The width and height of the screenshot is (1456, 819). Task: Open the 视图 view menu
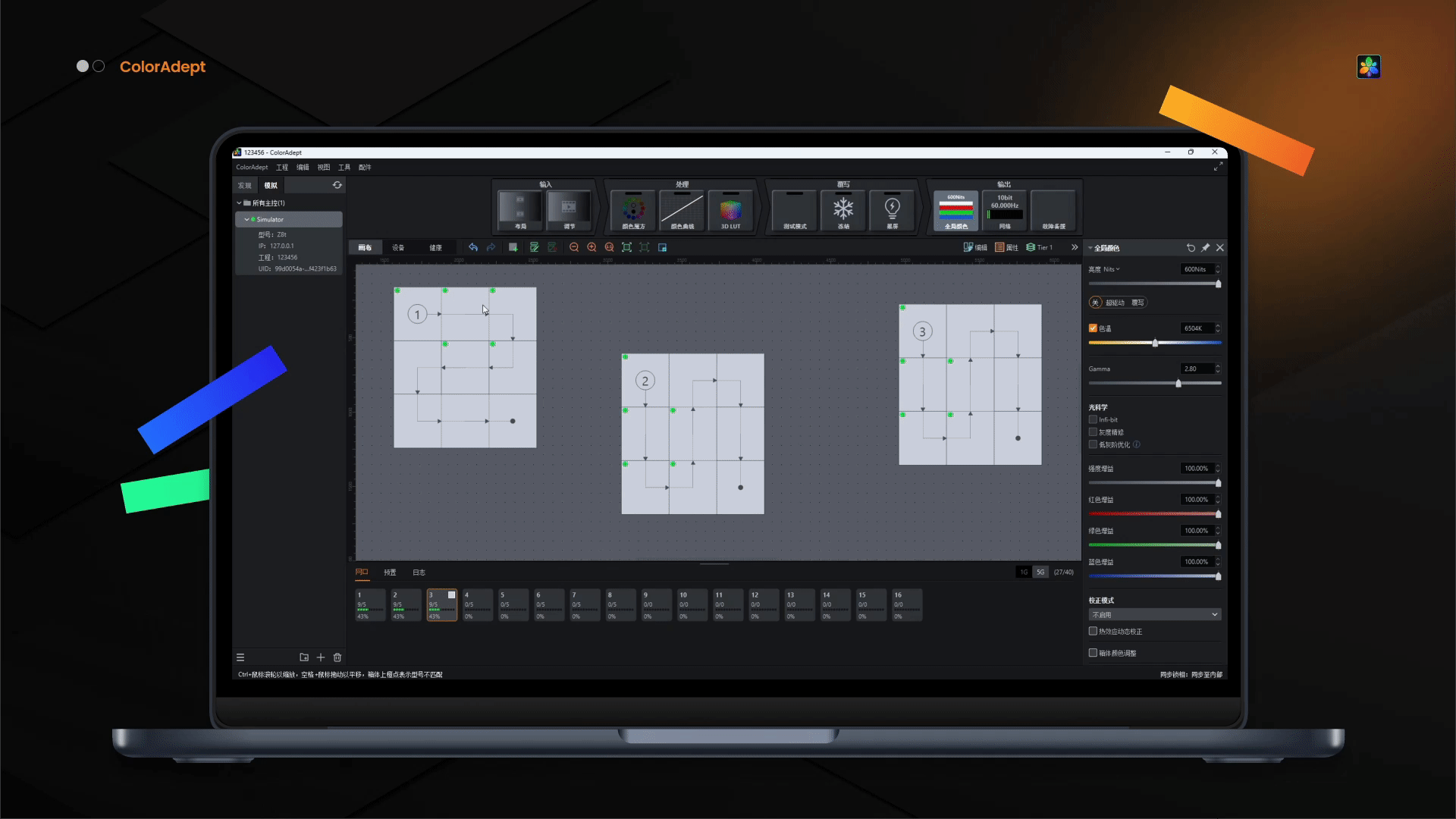pos(324,167)
